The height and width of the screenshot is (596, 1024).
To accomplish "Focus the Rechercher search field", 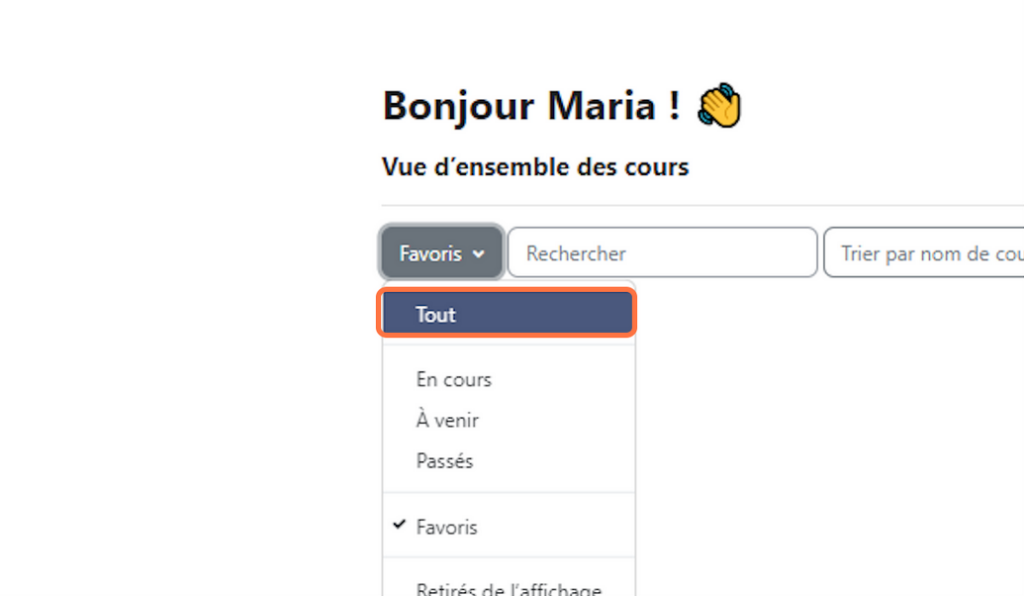I will coord(662,253).
